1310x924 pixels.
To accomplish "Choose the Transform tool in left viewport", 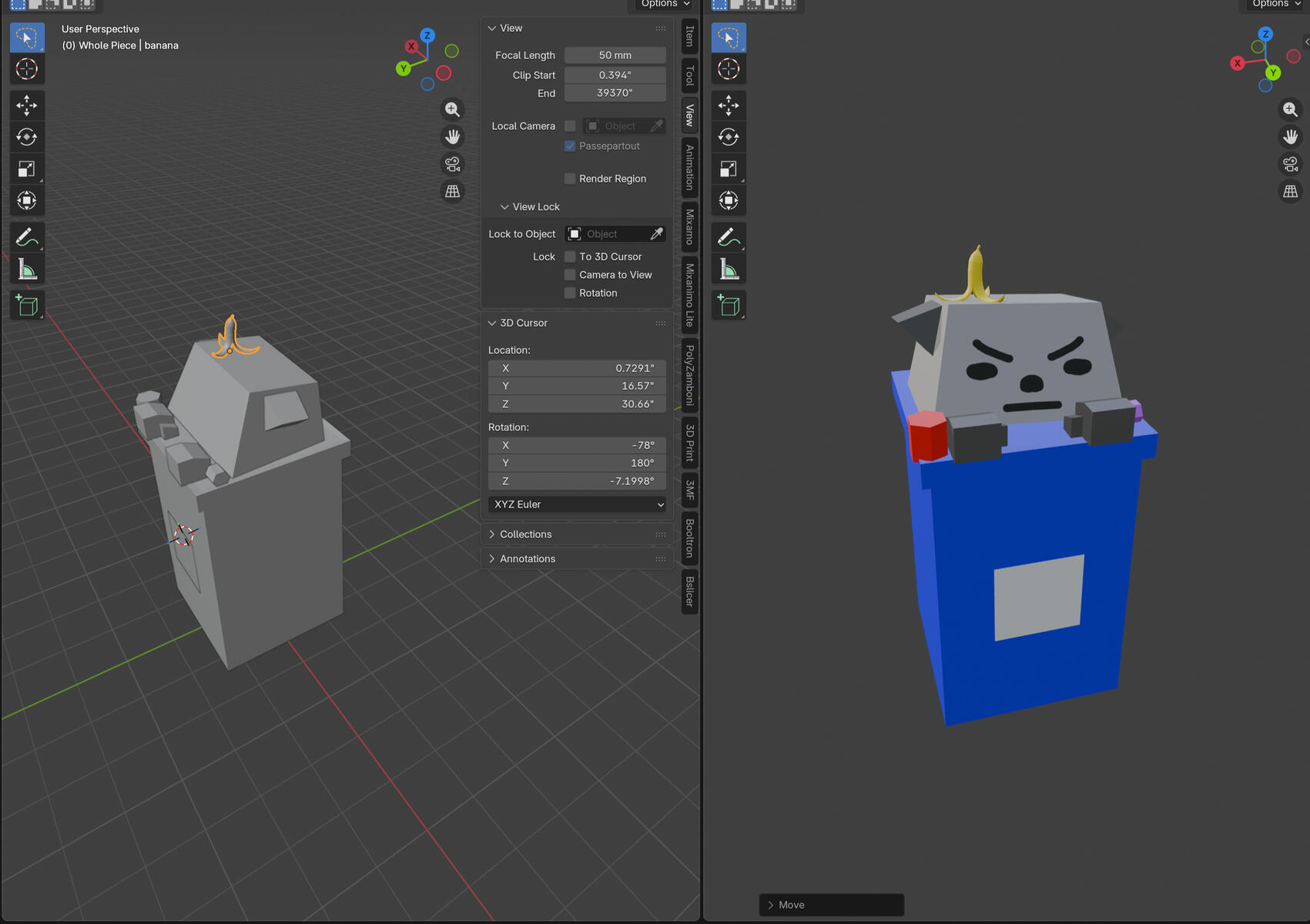I will (27, 201).
